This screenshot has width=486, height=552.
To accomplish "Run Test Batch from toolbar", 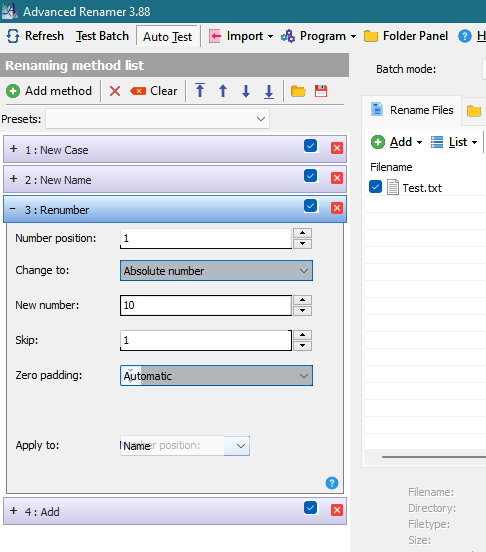I will pos(102,36).
